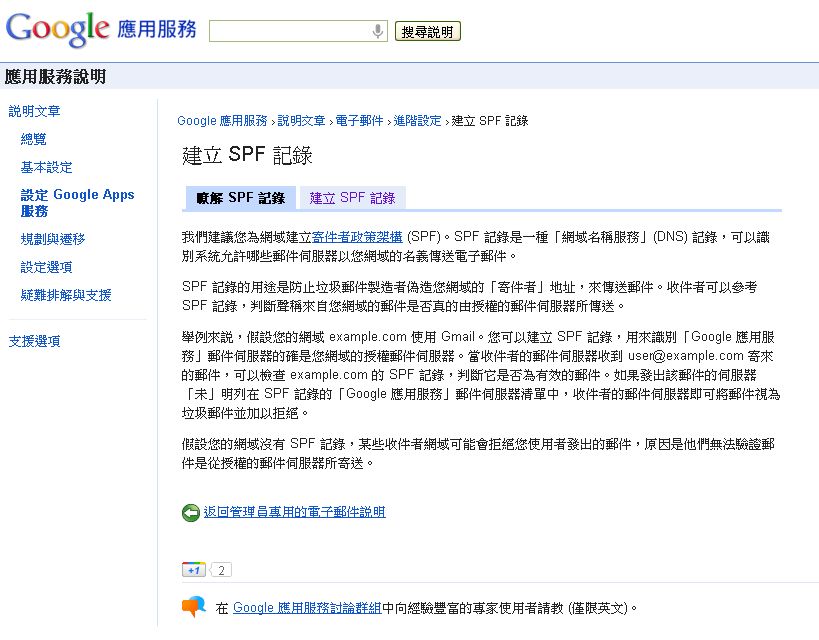819x640 pixels.
Task: Select 疑難排解與支援 in the sidebar
Action: [x=66, y=295]
